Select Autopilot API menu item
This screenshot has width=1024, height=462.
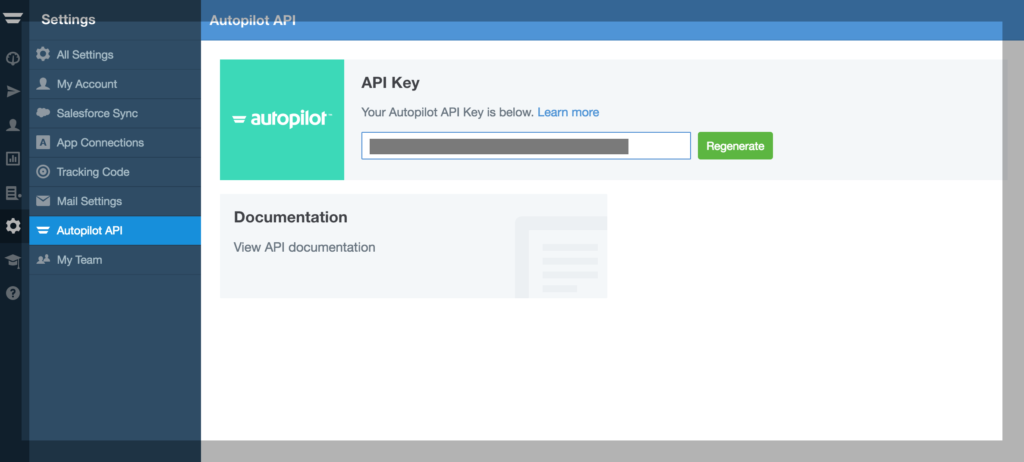[115, 231]
